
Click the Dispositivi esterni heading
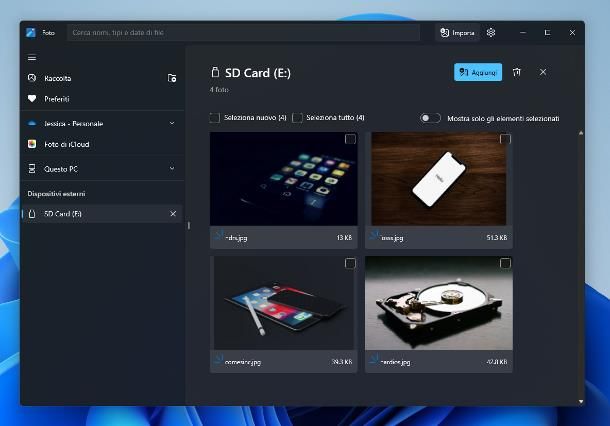(56, 193)
